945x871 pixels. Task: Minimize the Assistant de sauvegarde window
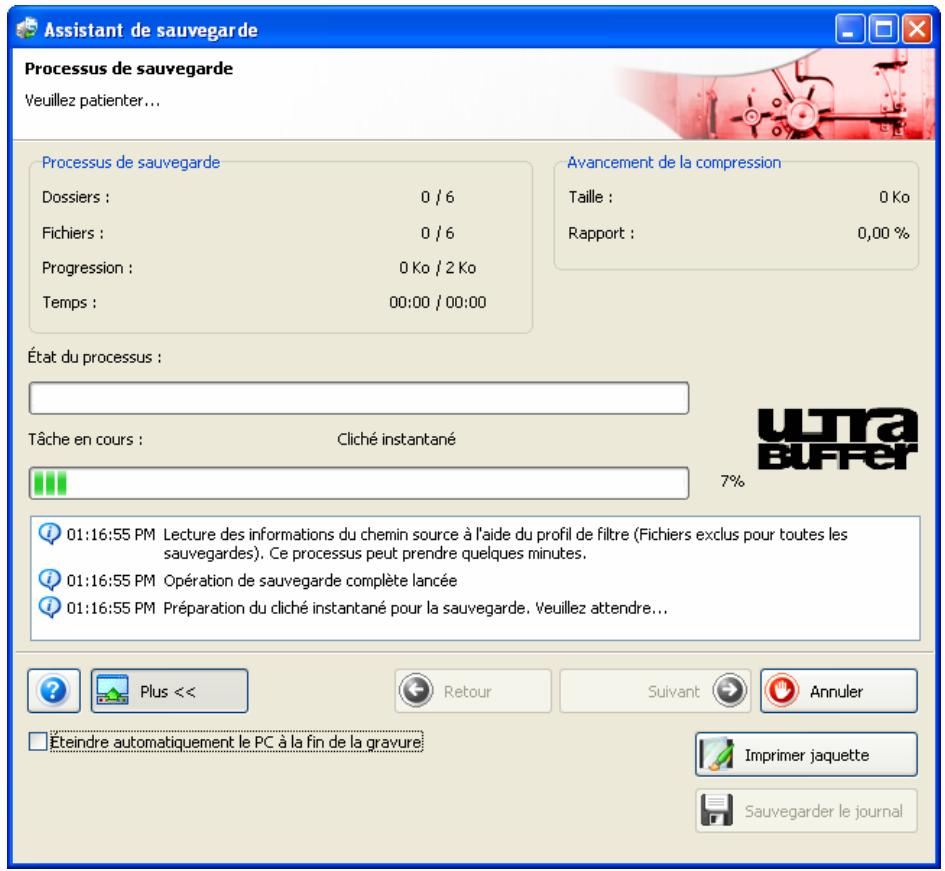[x=850, y=29]
